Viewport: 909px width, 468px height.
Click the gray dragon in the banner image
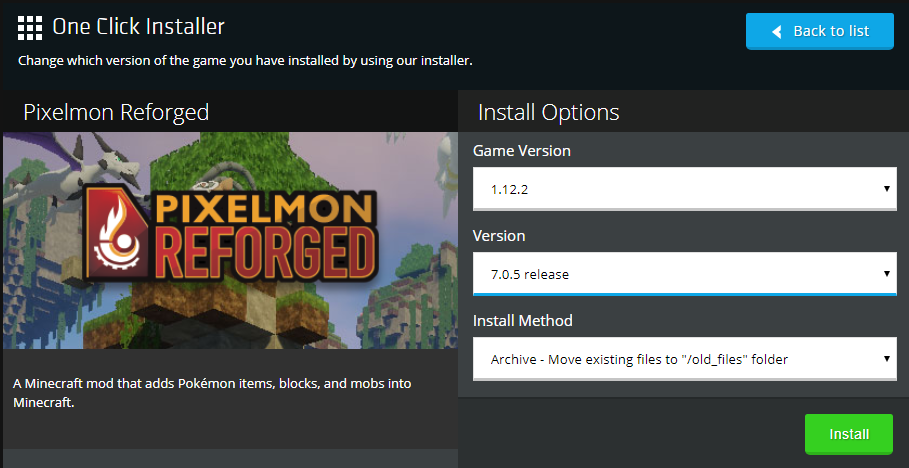point(95,172)
